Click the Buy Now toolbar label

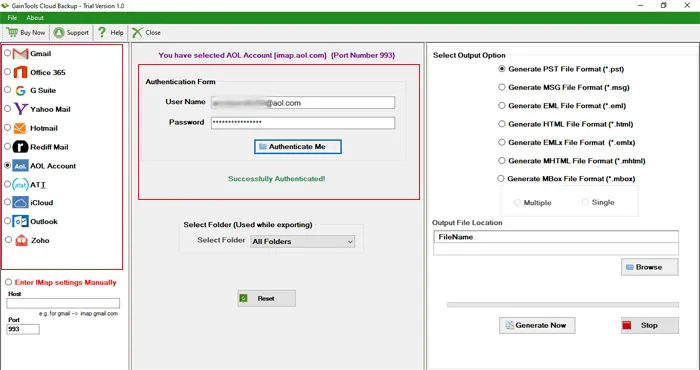[x=33, y=33]
